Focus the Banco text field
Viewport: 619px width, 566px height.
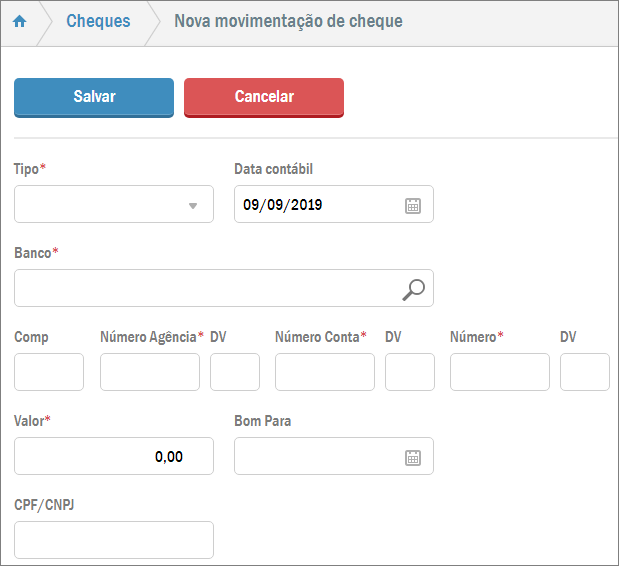pyautogui.click(x=205, y=288)
